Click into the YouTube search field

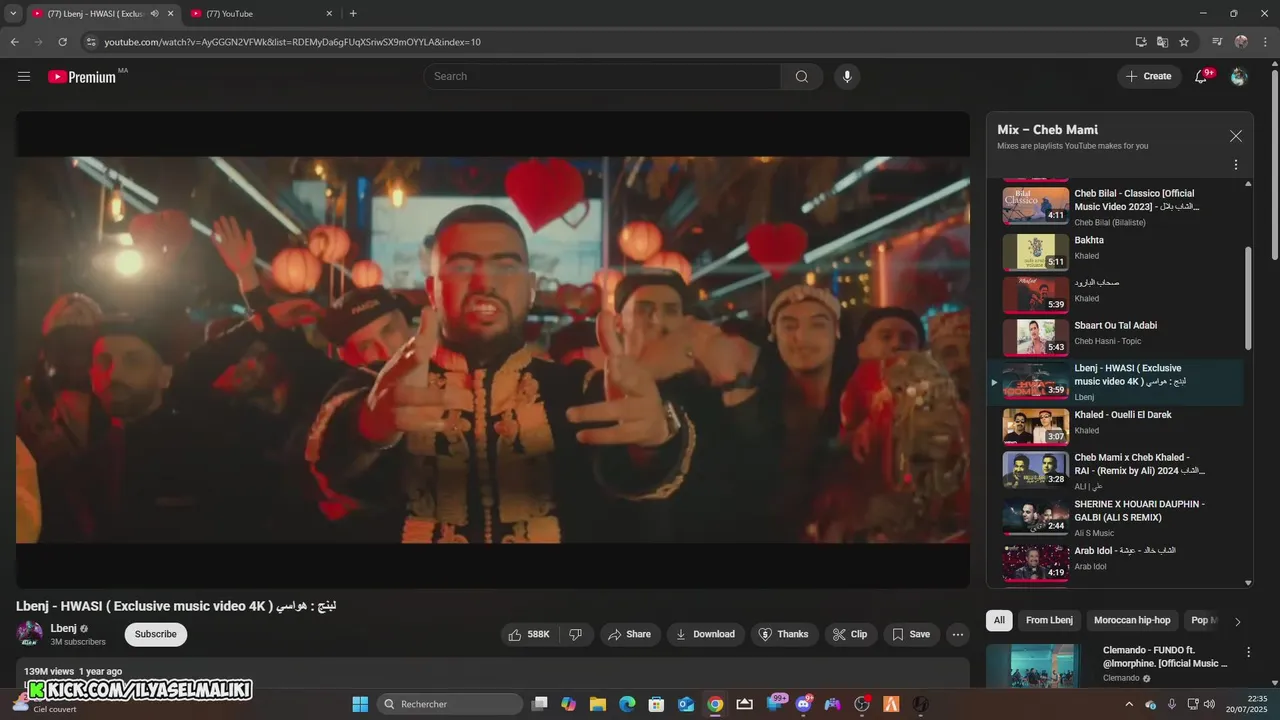pos(602,77)
